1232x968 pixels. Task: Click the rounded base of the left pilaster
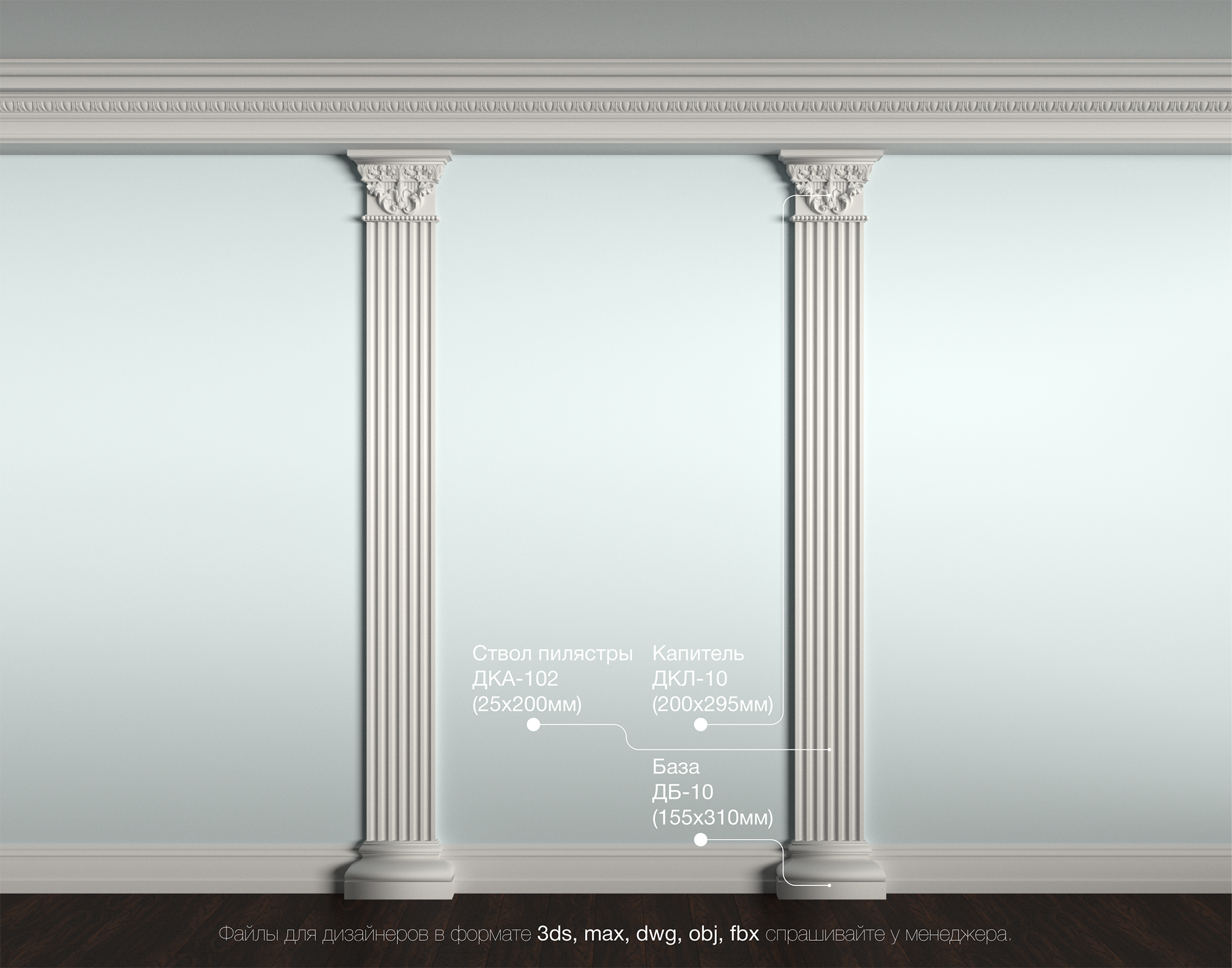click(x=400, y=870)
